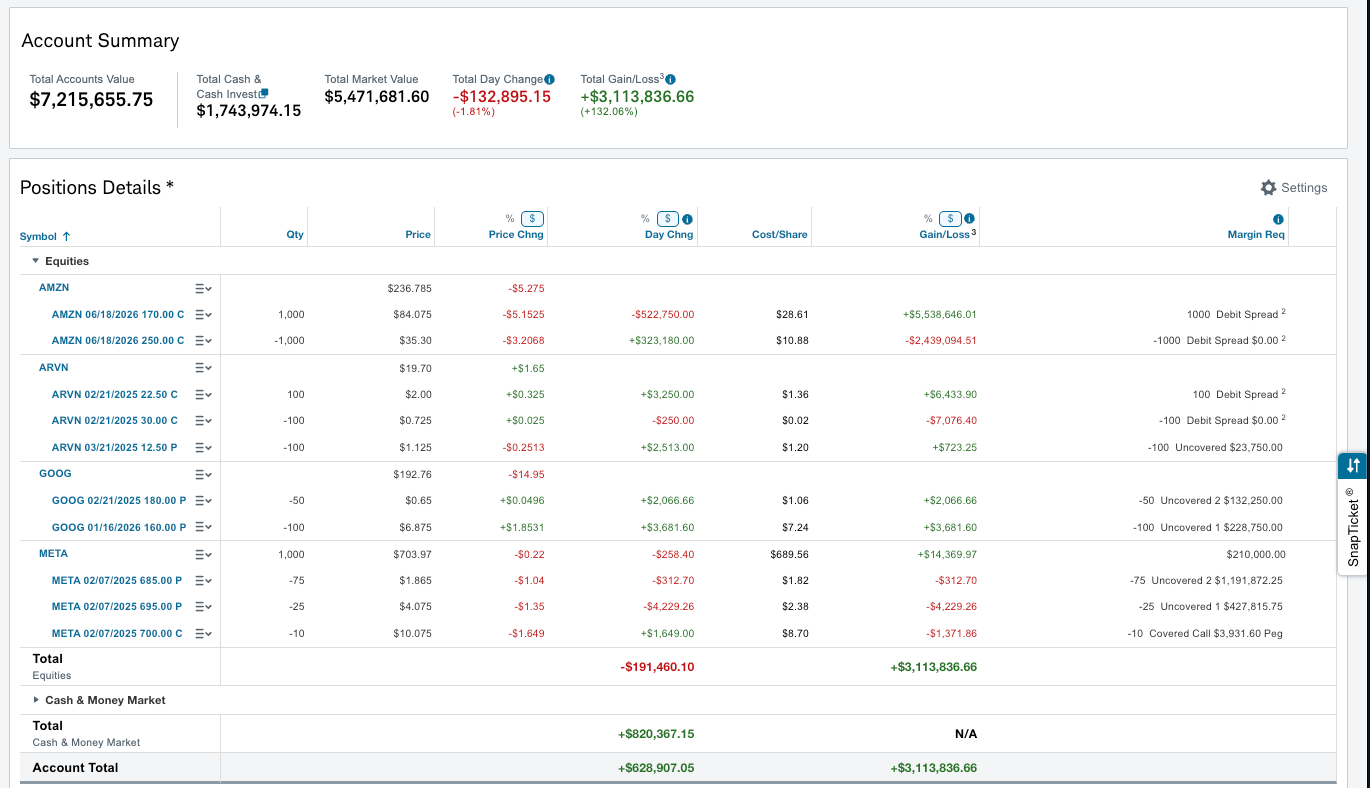Open action menu icon for META 685.00 P

[203, 580]
